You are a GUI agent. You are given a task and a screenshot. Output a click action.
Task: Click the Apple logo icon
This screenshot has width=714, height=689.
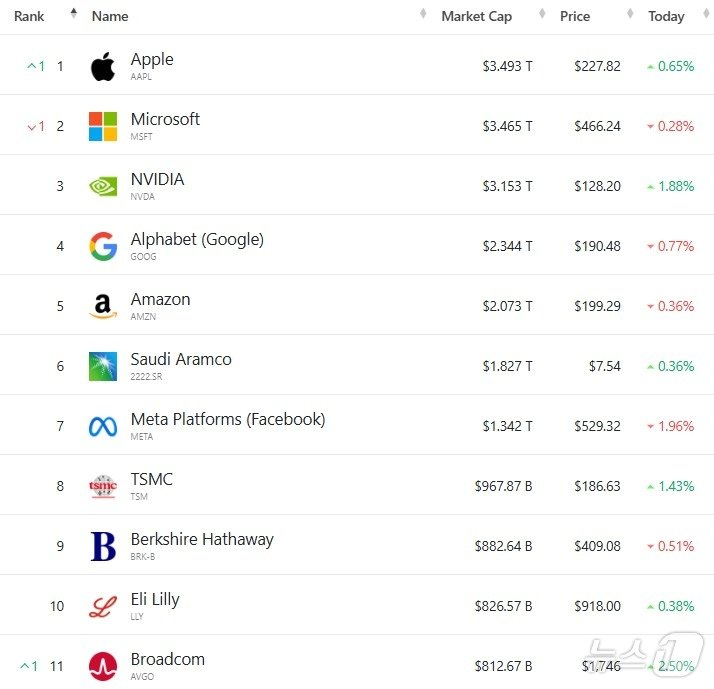(x=103, y=67)
